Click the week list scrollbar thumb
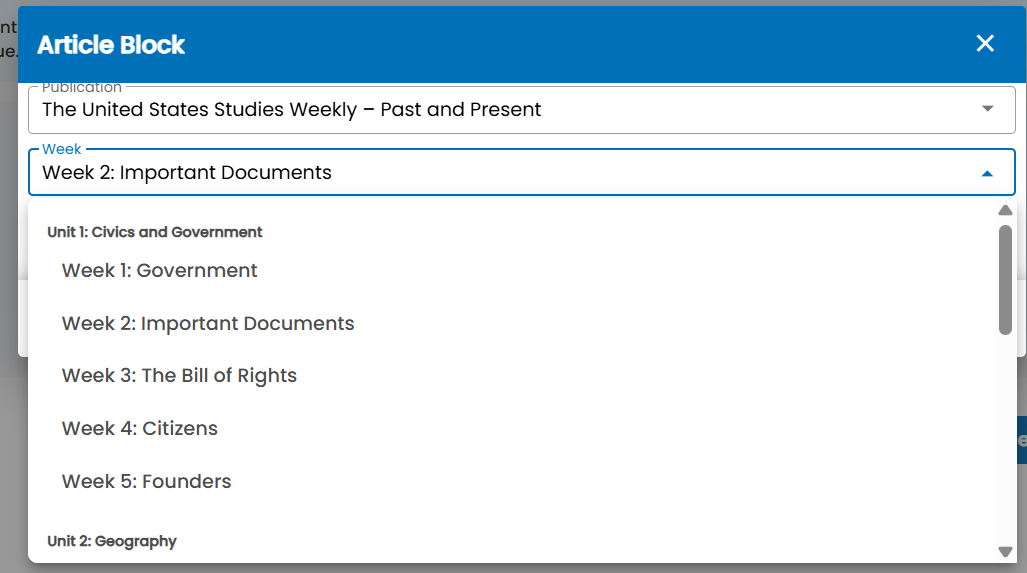1027x573 pixels. [x=1005, y=280]
